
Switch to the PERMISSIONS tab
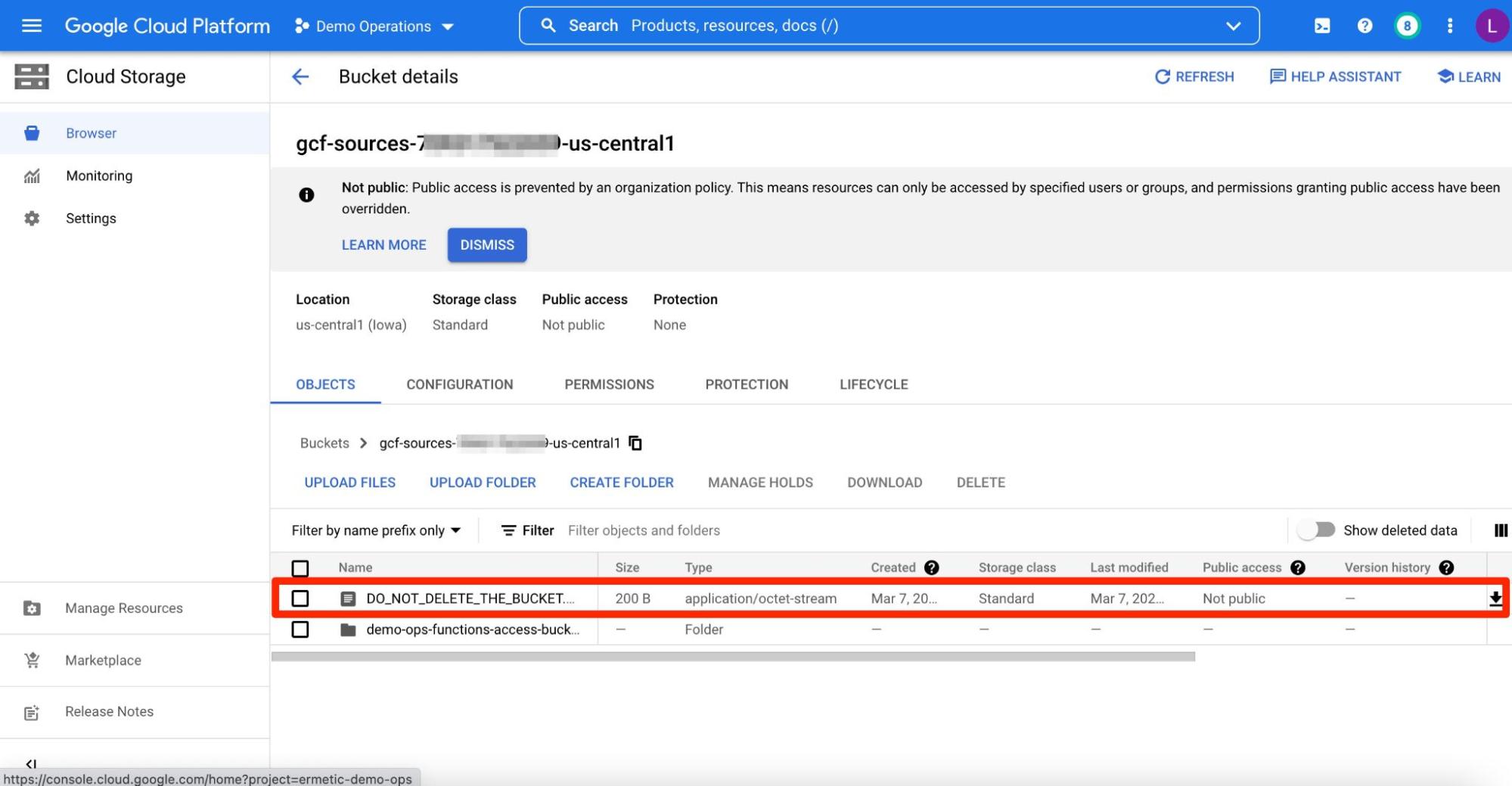(x=609, y=384)
